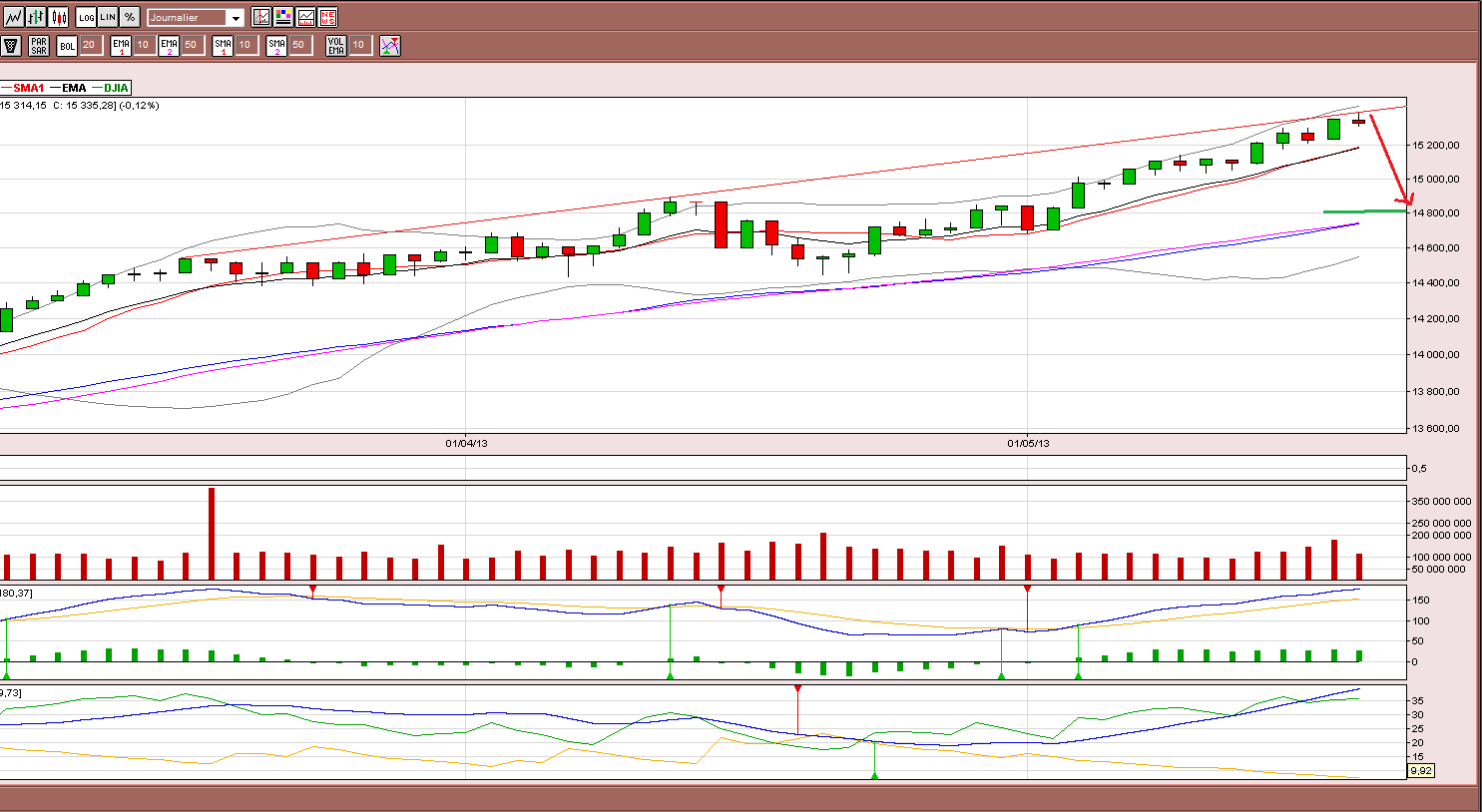Click the 13 600,00 price axis label
The image size is (1482, 812).
click(x=1435, y=429)
